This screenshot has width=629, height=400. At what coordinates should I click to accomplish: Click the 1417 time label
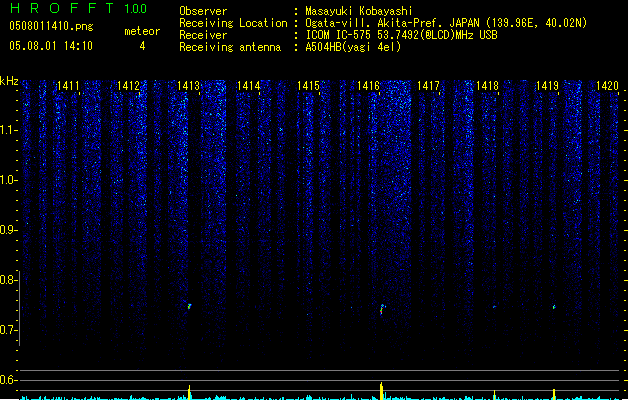pos(428,86)
